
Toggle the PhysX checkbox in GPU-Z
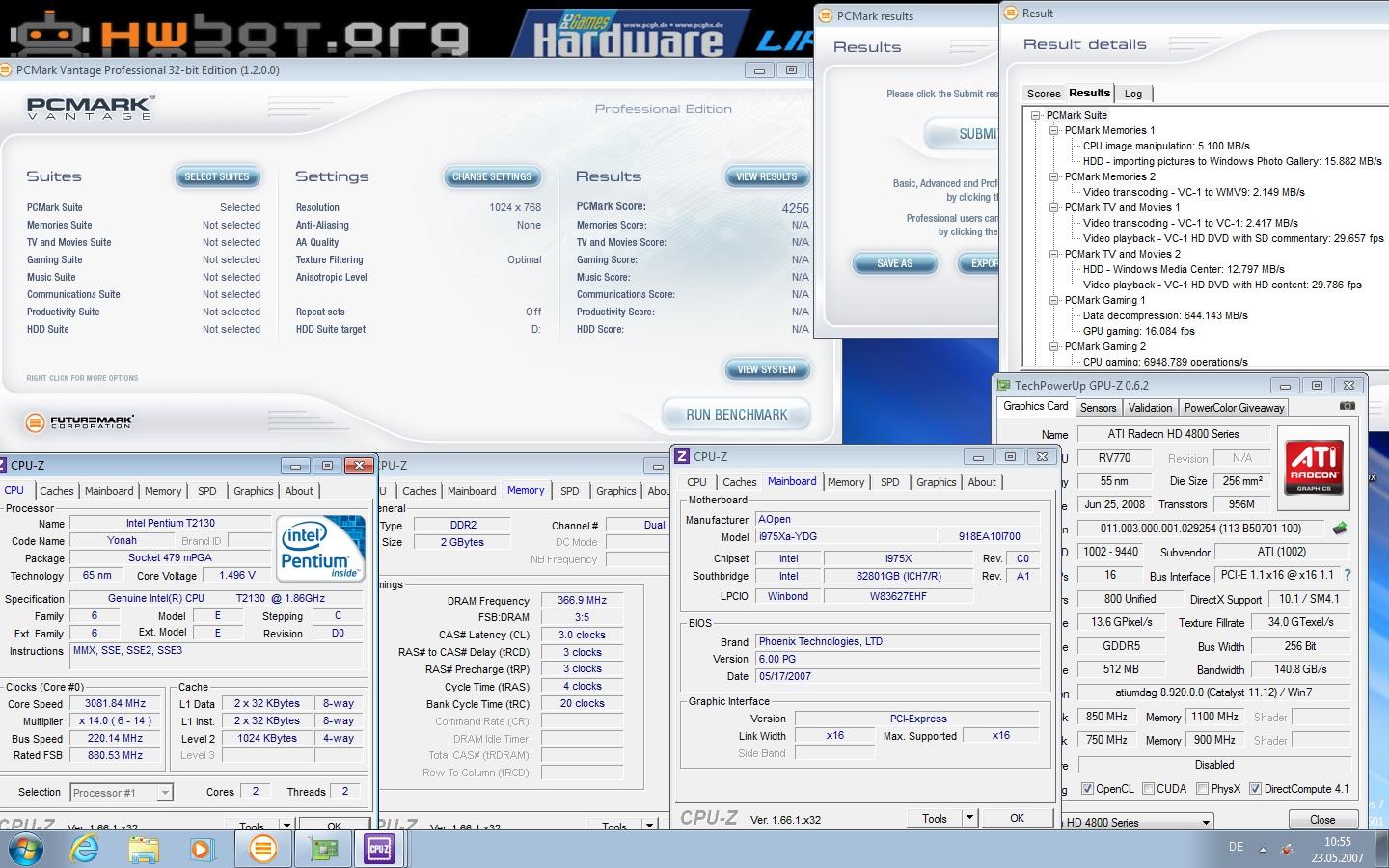1202,789
